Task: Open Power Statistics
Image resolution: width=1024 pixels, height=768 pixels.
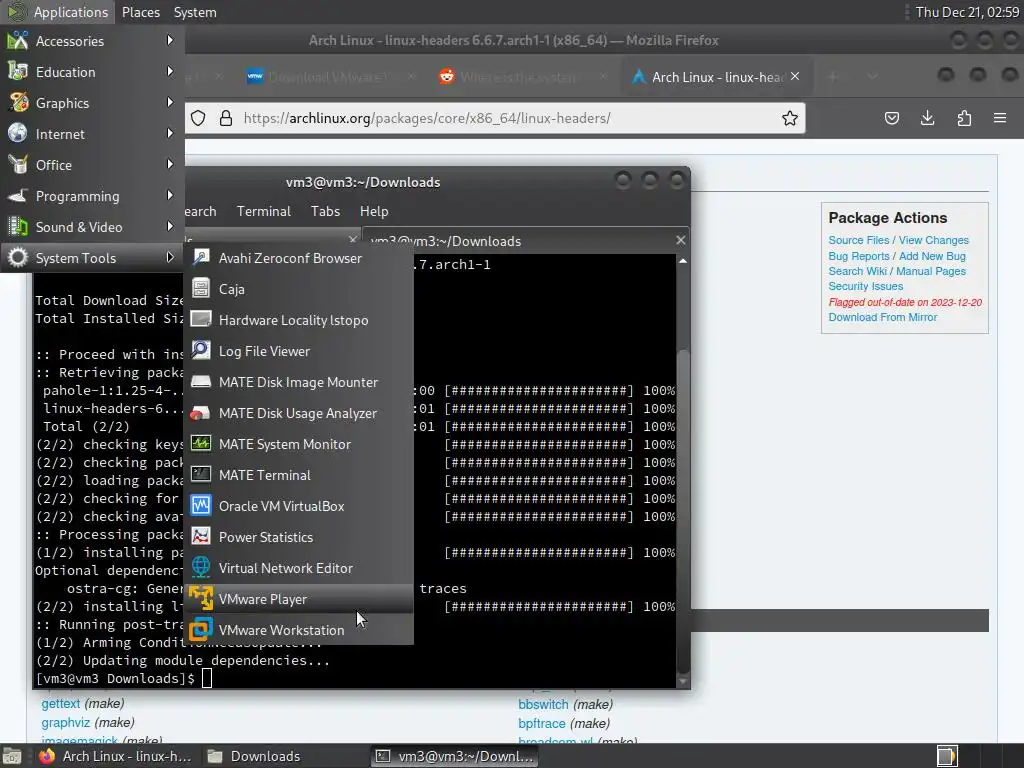Action: pos(298,537)
